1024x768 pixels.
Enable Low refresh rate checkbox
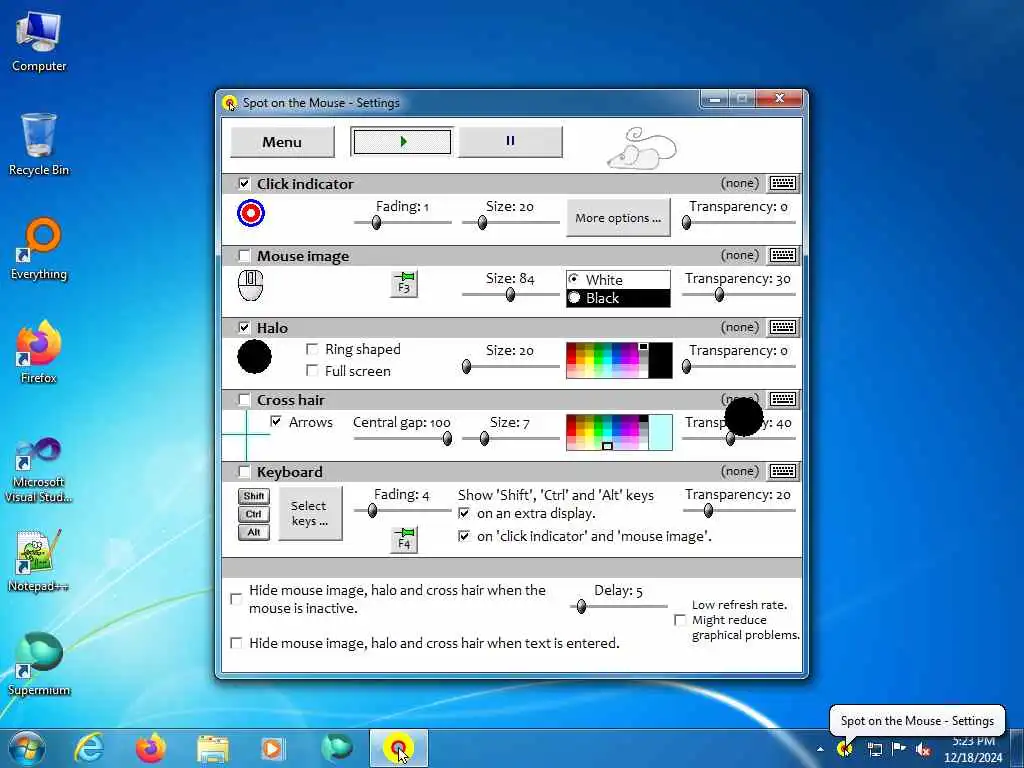(680, 620)
